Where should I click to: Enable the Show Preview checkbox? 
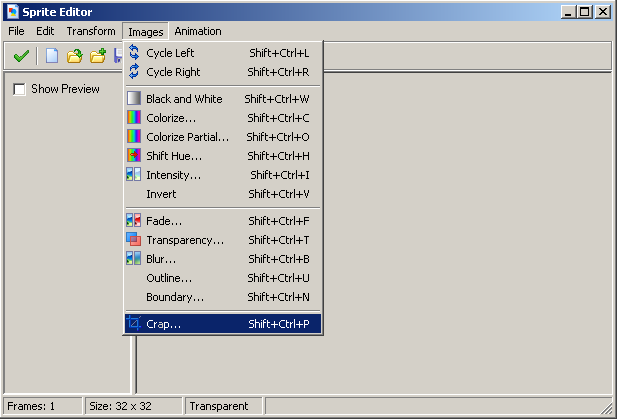(x=20, y=90)
